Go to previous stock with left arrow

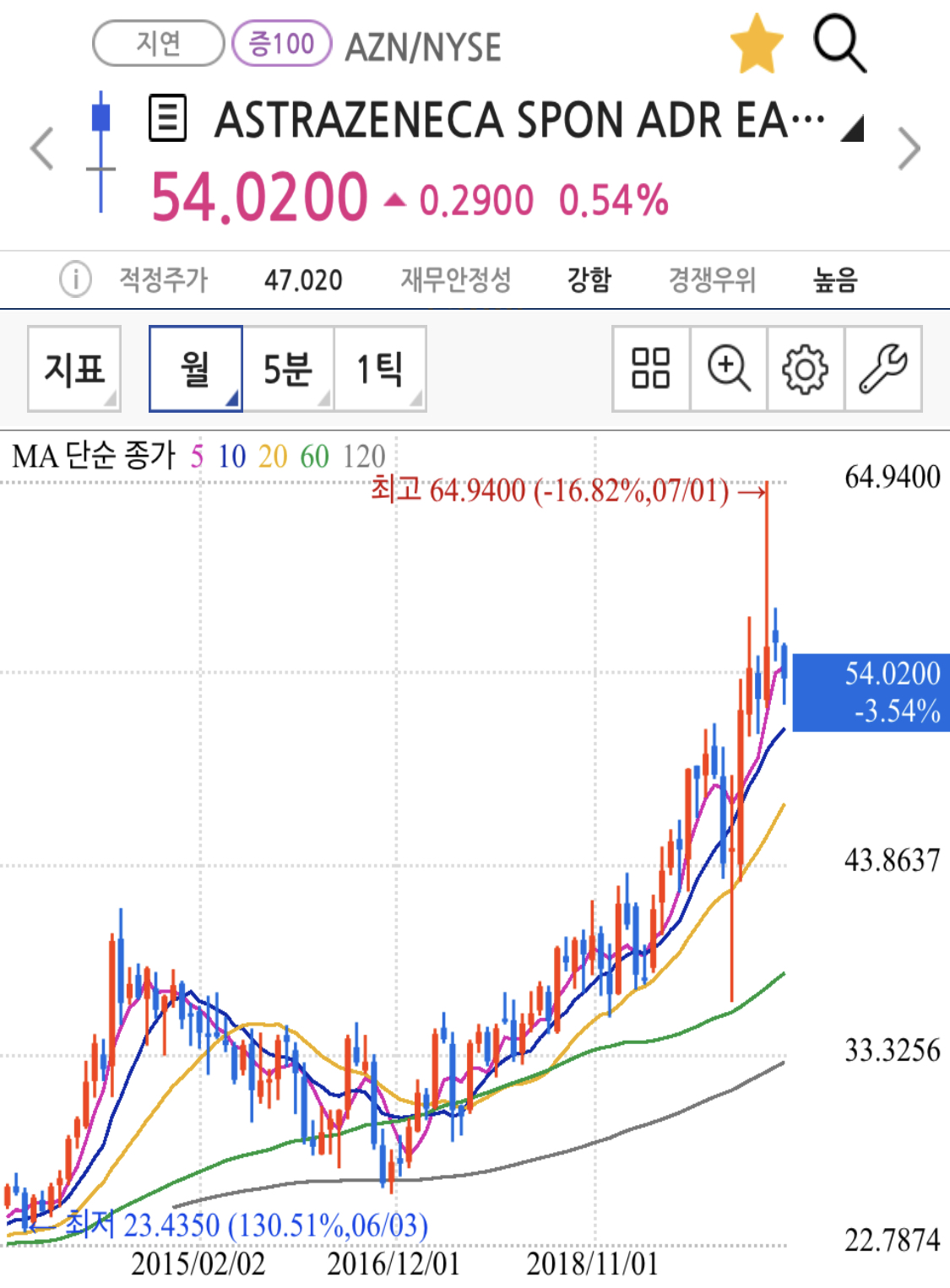(42, 149)
